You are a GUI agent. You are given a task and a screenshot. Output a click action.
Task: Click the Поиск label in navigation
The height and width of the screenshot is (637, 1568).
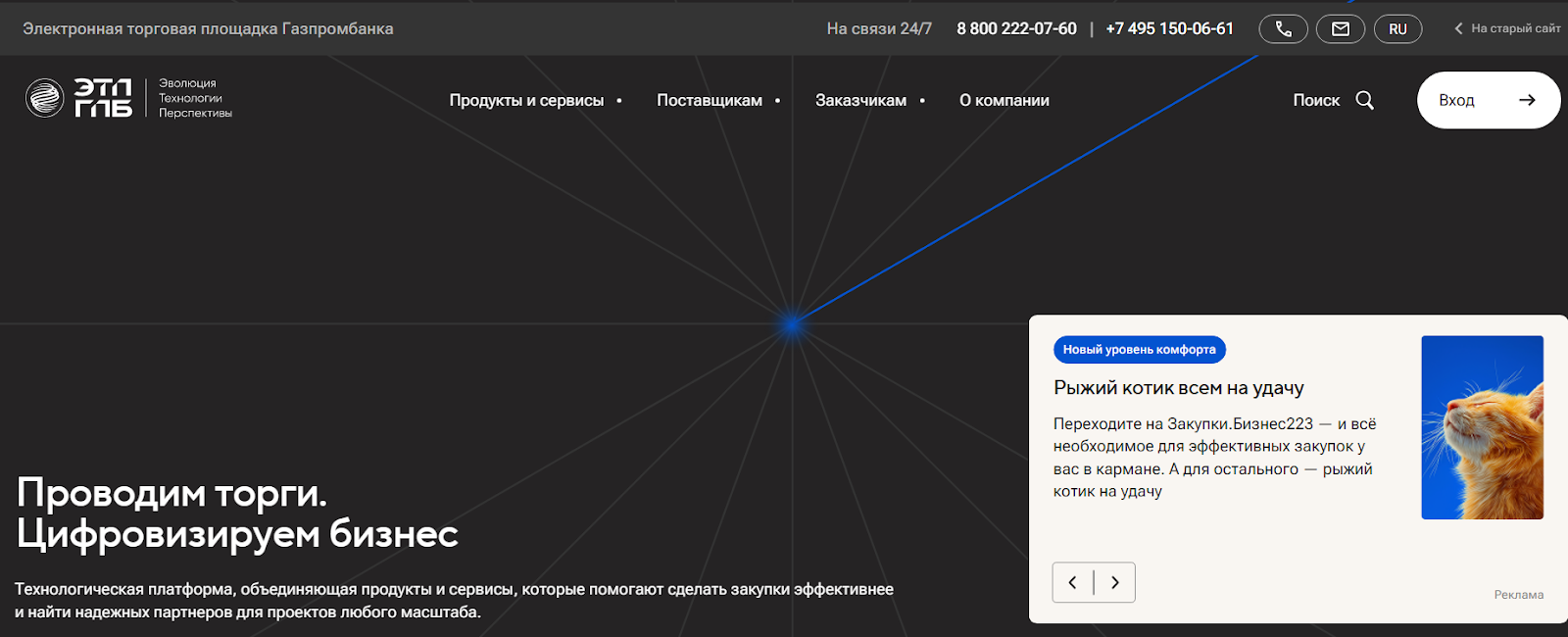(1315, 100)
